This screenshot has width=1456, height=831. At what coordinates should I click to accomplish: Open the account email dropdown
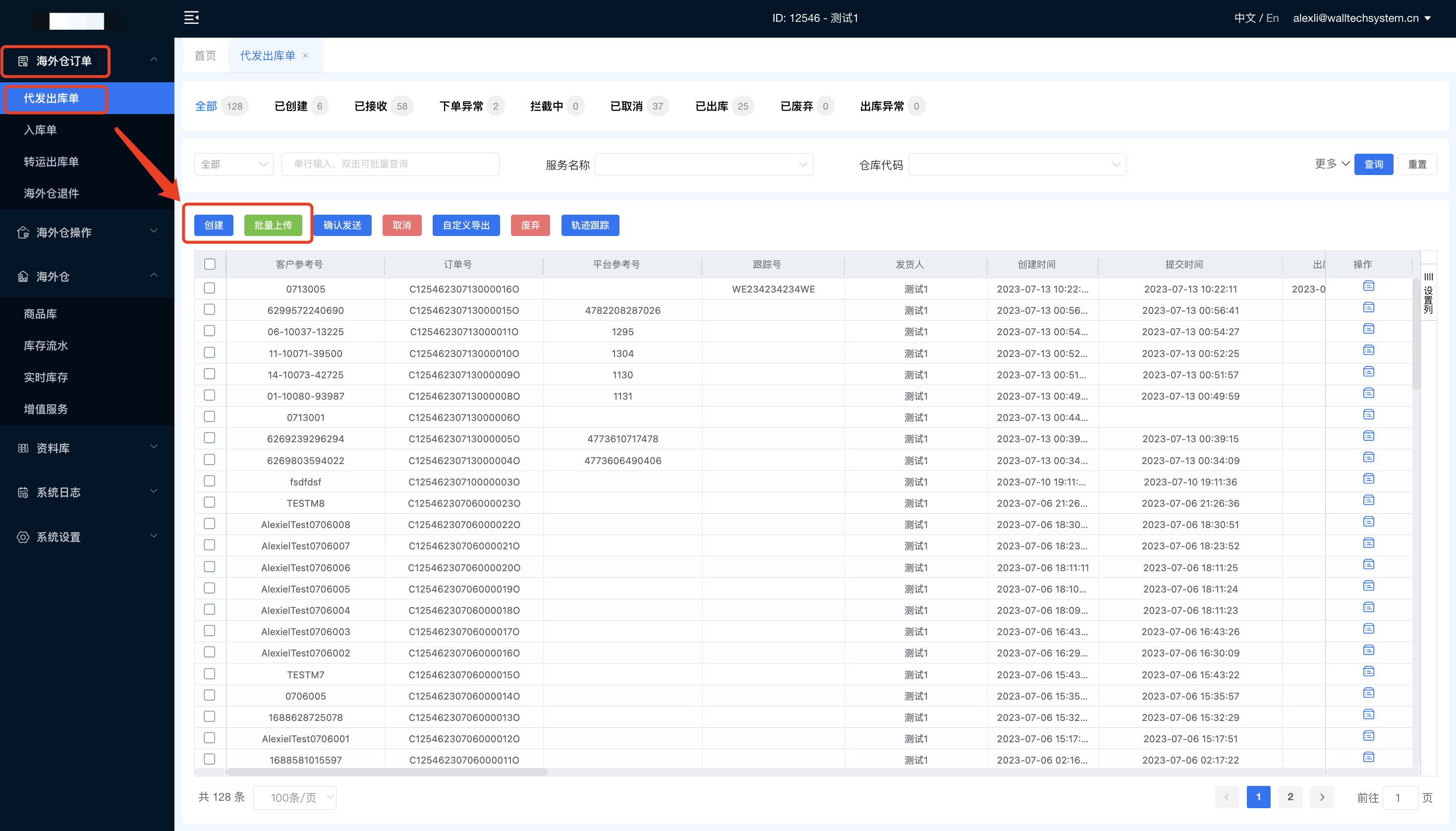(x=1362, y=18)
